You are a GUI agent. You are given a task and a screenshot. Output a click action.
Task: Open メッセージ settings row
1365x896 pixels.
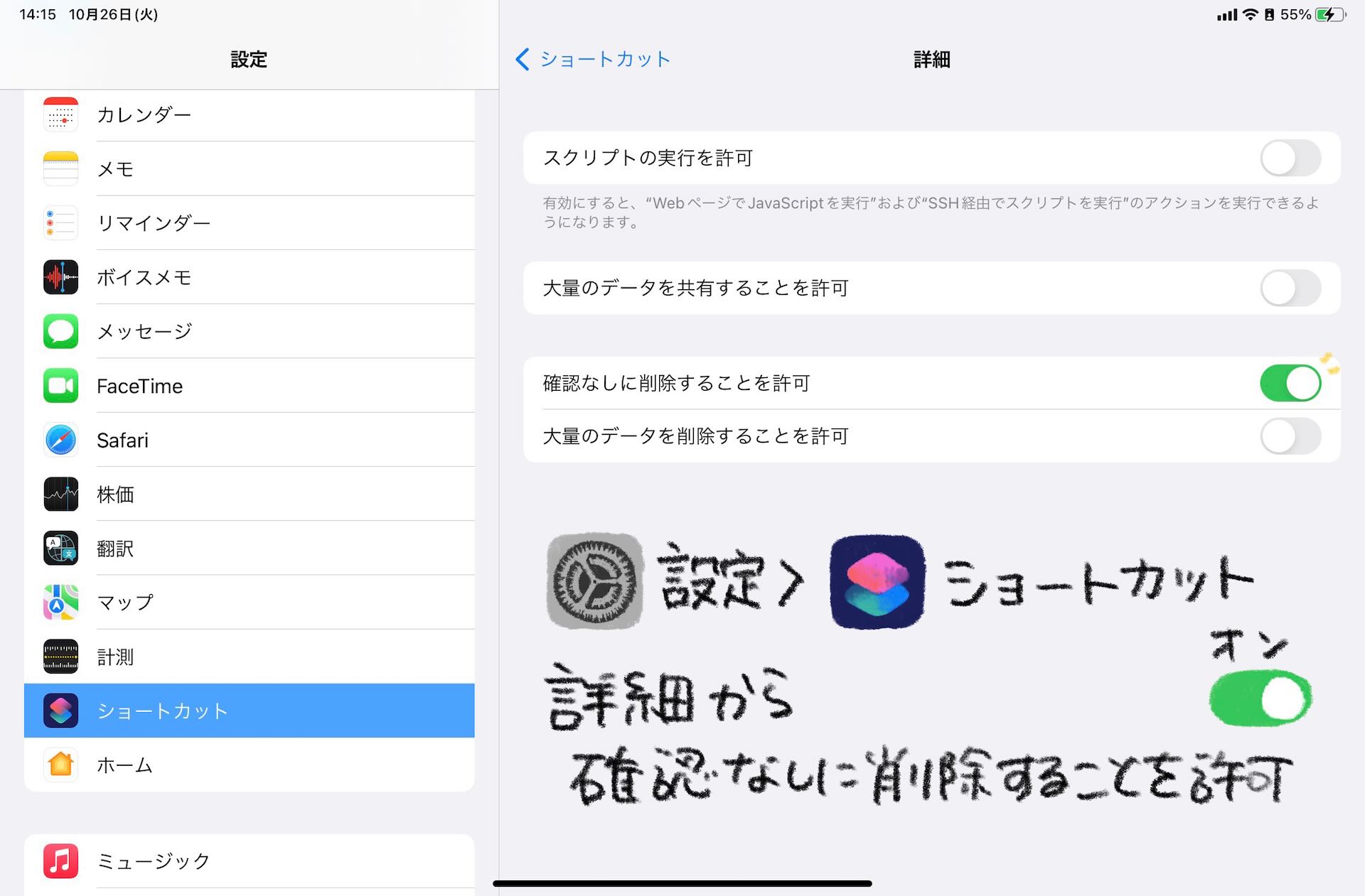coord(249,331)
